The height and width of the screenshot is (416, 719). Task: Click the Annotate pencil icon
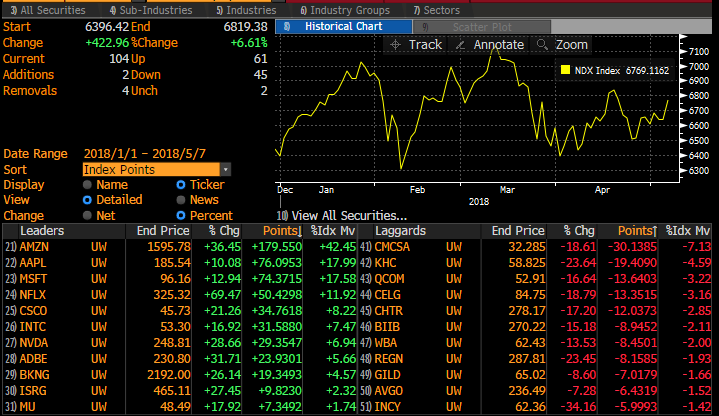click(460, 45)
